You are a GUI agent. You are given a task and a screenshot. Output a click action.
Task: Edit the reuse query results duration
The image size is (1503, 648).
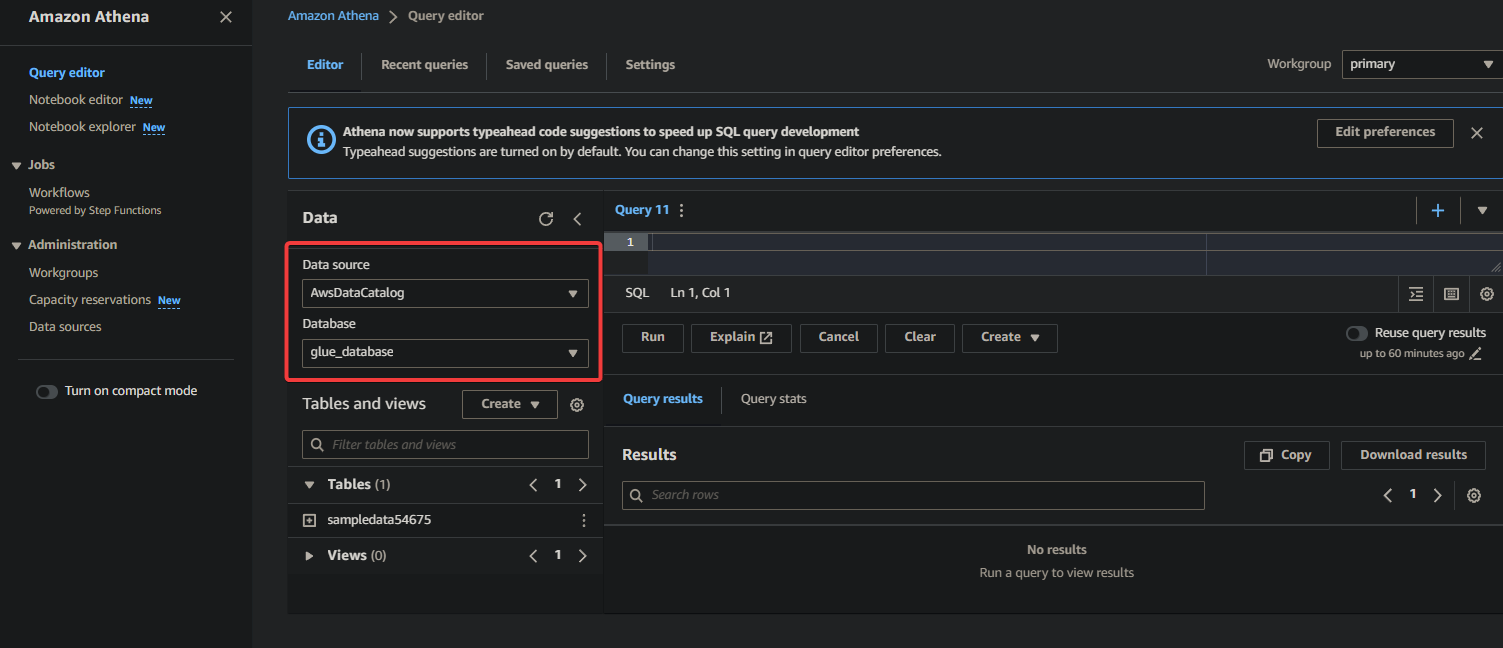(1476, 354)
